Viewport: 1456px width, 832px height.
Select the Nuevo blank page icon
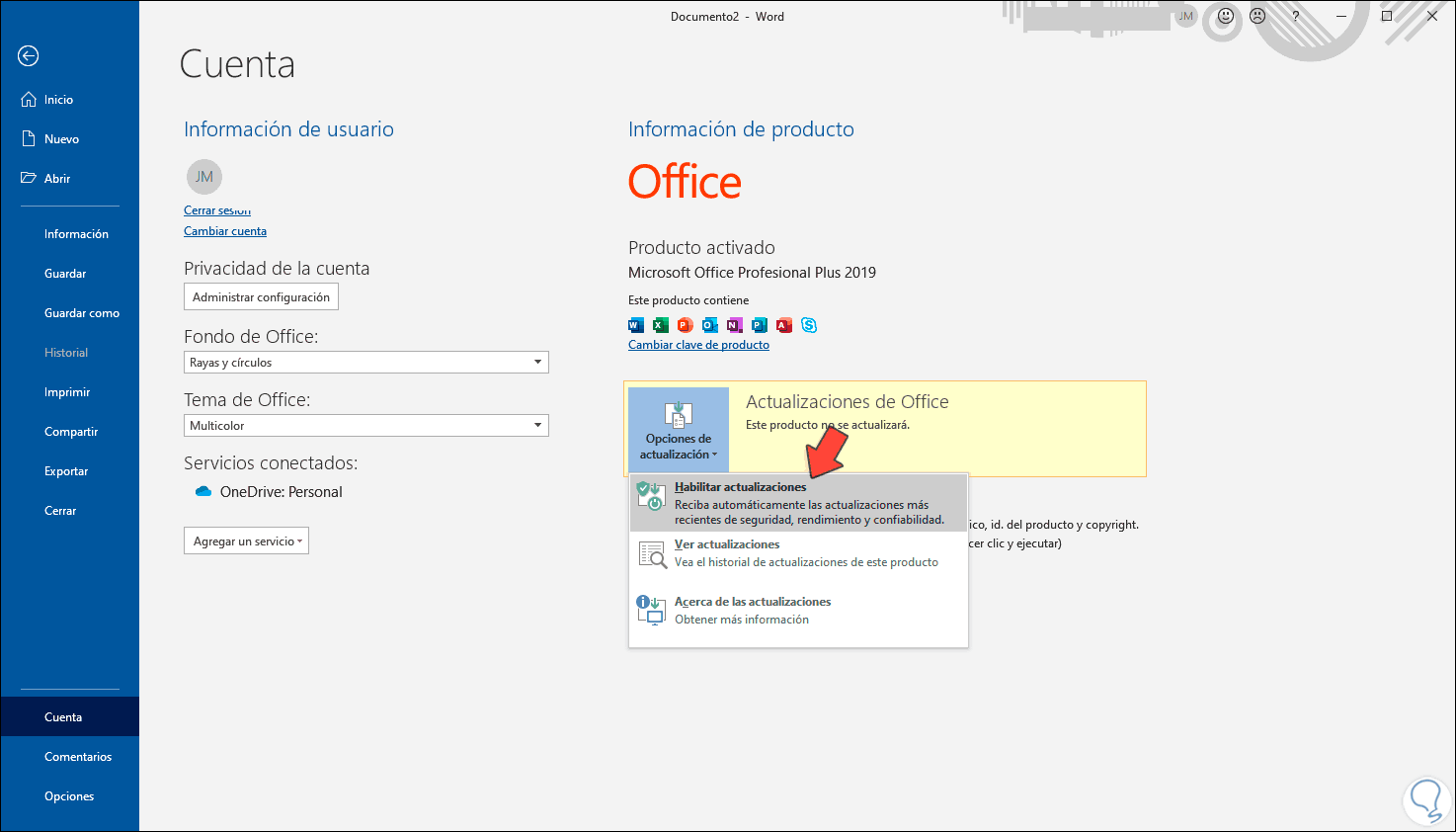click(29, 138)
